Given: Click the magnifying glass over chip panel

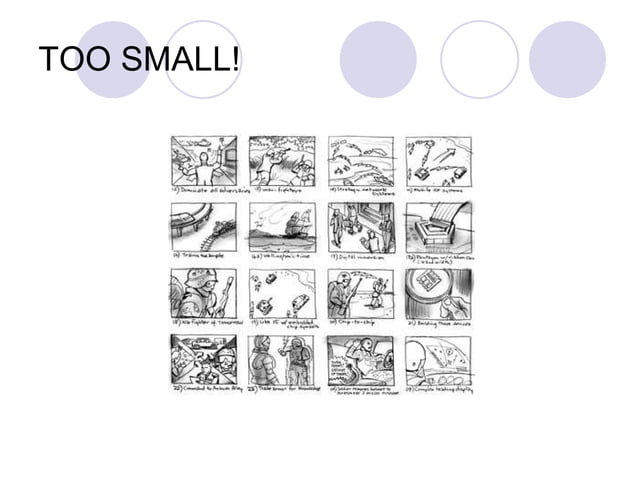Looking at the screenshot, I should point(439,294).
